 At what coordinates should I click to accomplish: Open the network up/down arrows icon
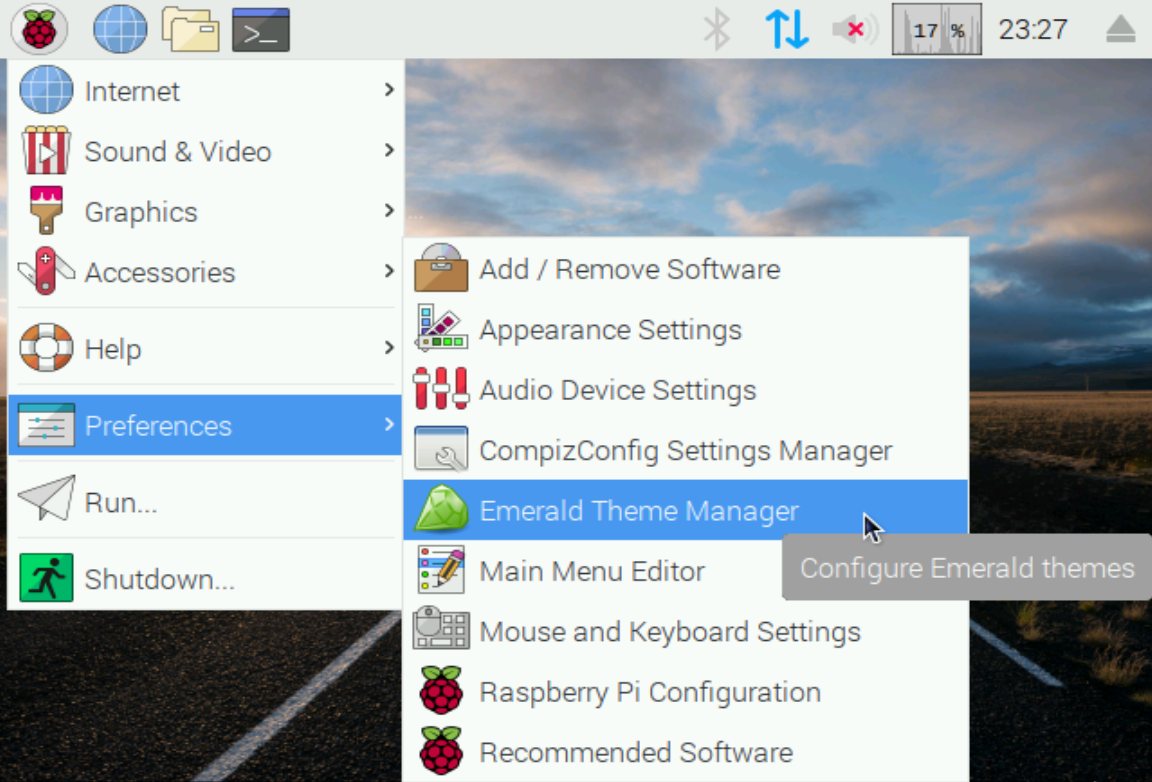coord(787,29)
